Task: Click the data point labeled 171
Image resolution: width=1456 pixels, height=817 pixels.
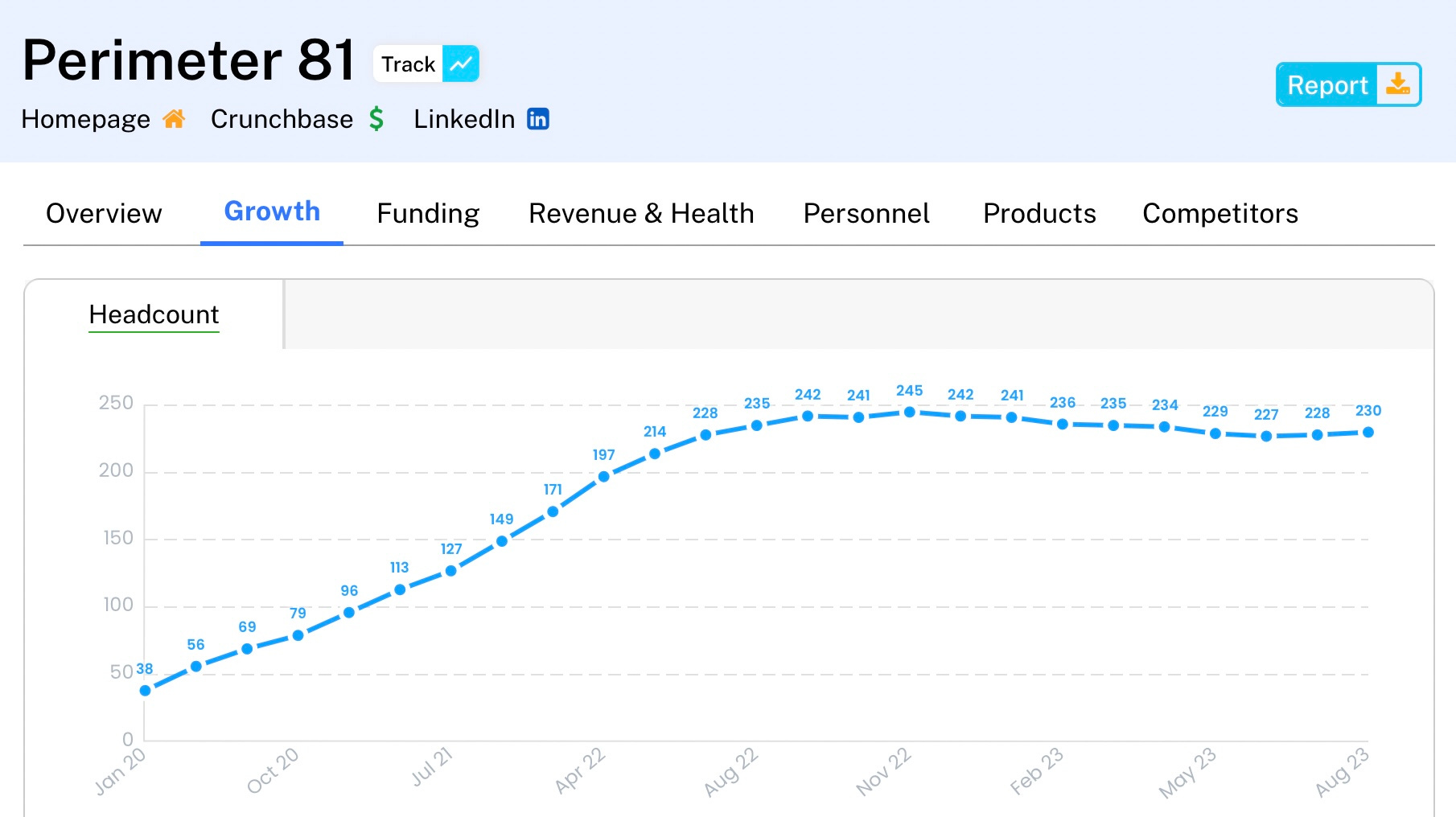Action: [x=553, y=511]
